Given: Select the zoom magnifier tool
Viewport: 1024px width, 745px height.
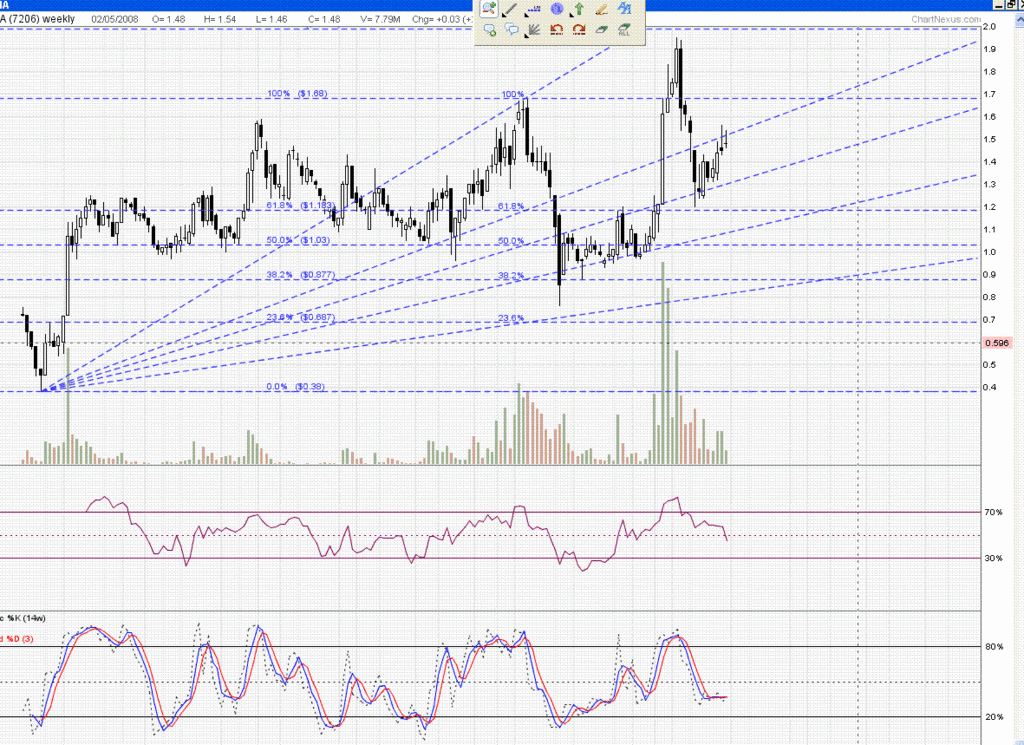Looking at the screenshot, I should click(488, 9).
